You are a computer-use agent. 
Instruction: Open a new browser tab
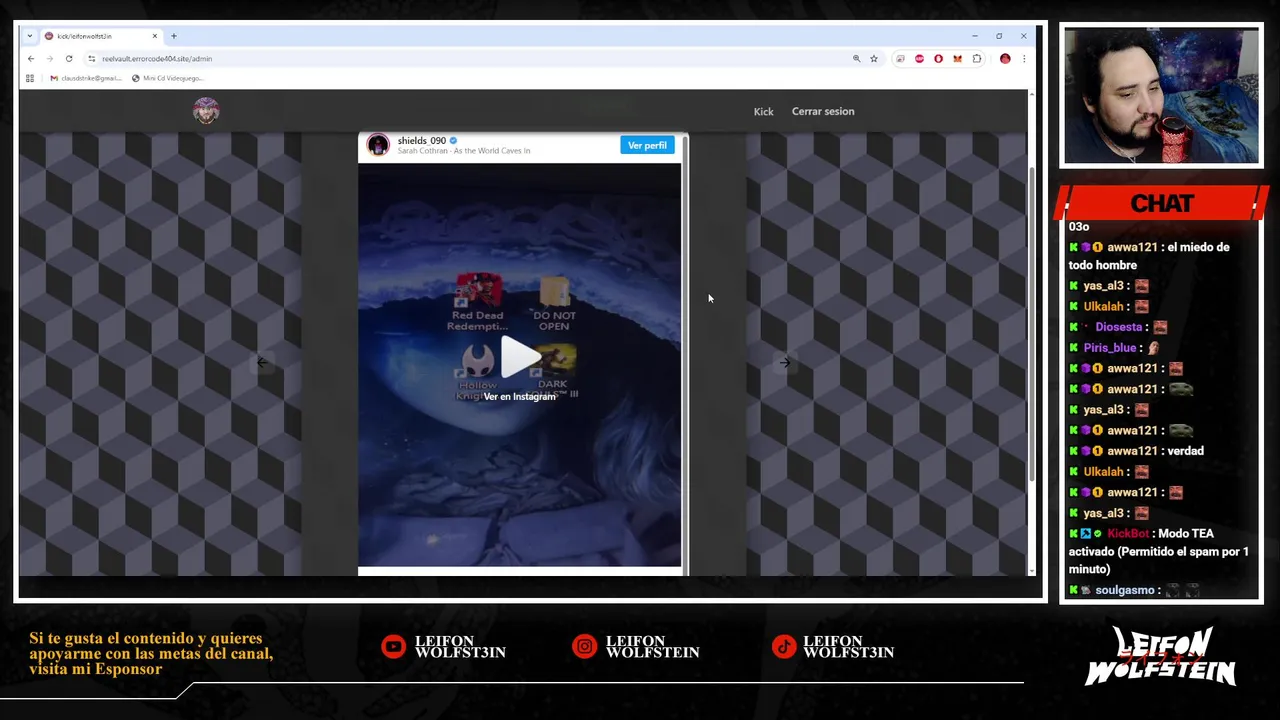pyautogui.click(x=173, y=36)
